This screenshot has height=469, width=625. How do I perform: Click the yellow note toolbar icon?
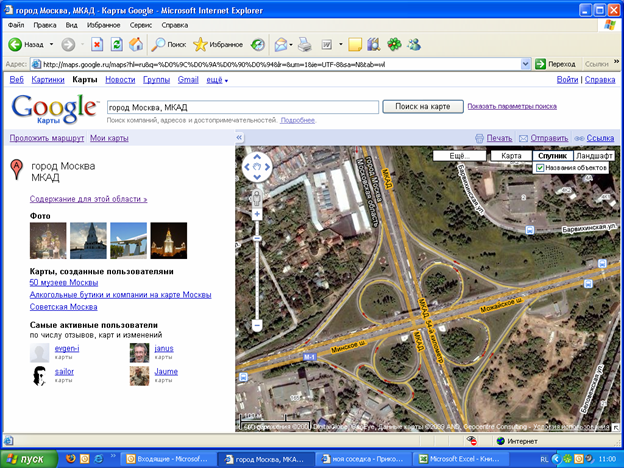coord(355,44)
